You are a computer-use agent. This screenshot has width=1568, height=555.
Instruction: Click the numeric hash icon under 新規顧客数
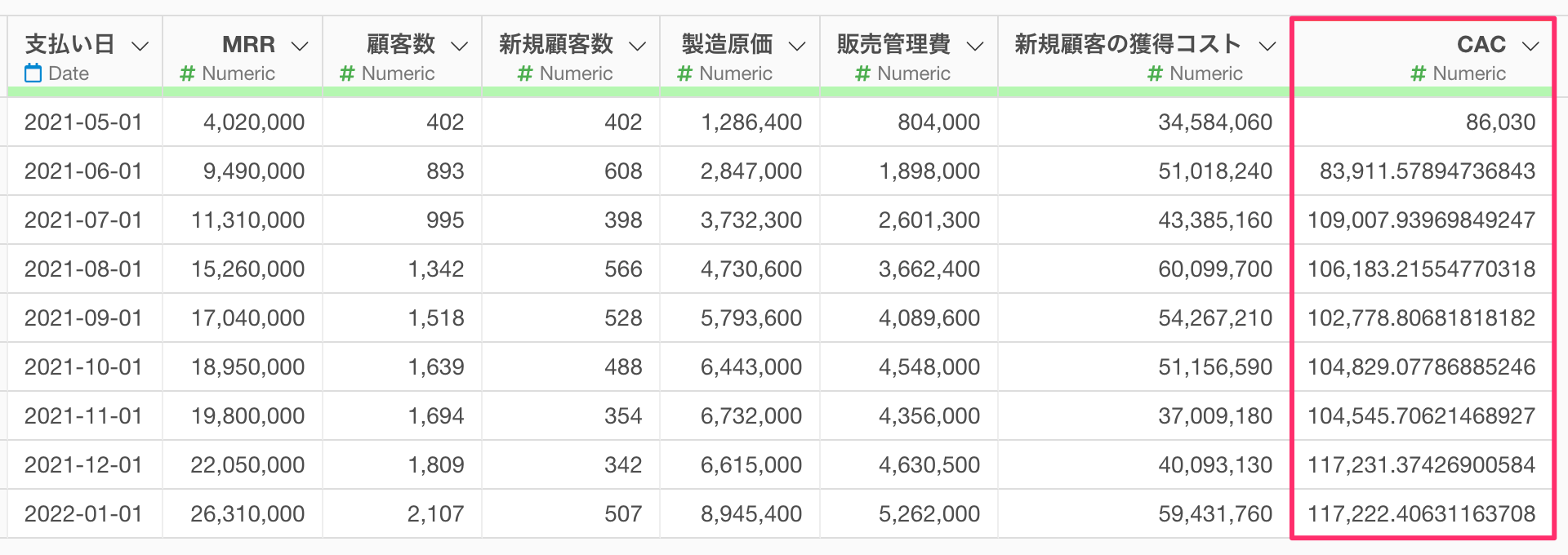[525, 74]
